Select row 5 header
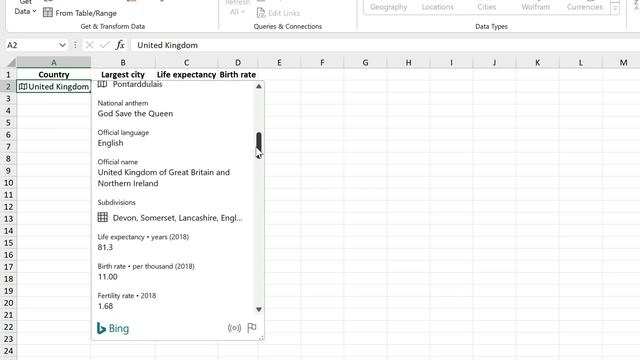 [8, 122]
